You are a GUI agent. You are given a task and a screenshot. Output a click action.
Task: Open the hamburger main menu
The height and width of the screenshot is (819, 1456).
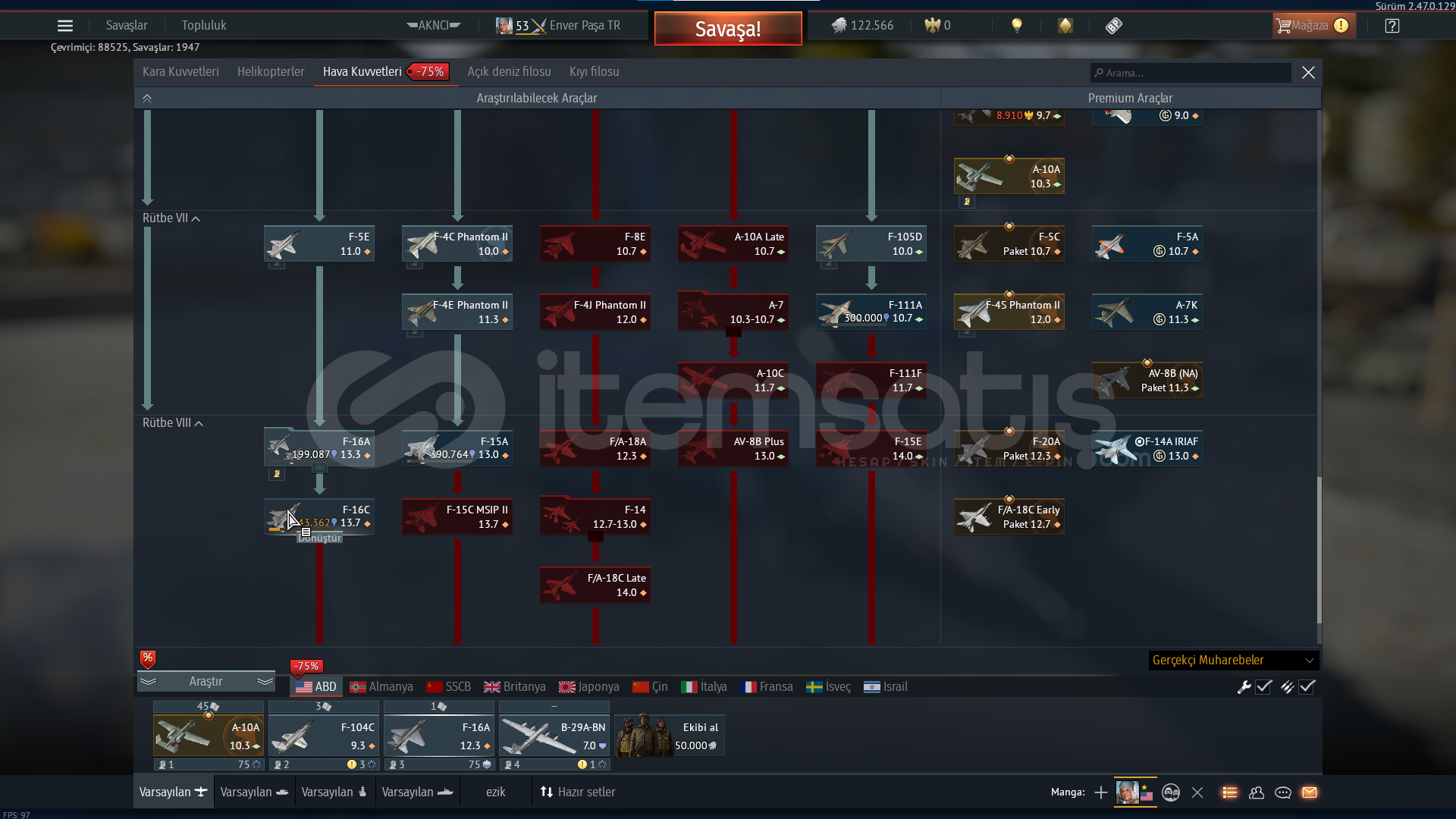(x=65, y=26)
